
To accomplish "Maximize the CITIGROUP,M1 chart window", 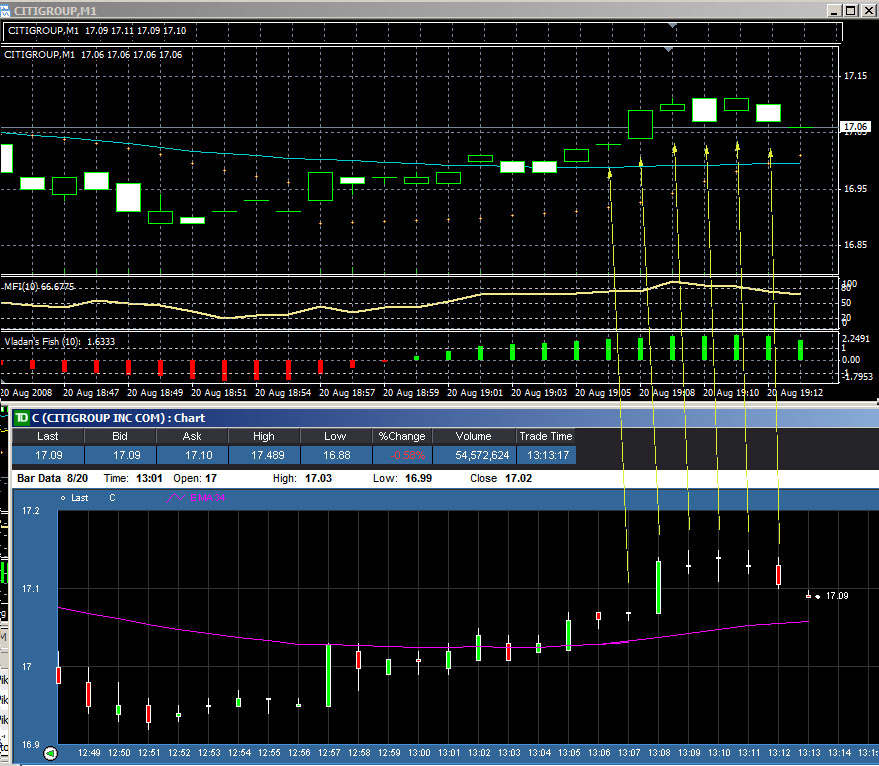I will coord(850,9).
